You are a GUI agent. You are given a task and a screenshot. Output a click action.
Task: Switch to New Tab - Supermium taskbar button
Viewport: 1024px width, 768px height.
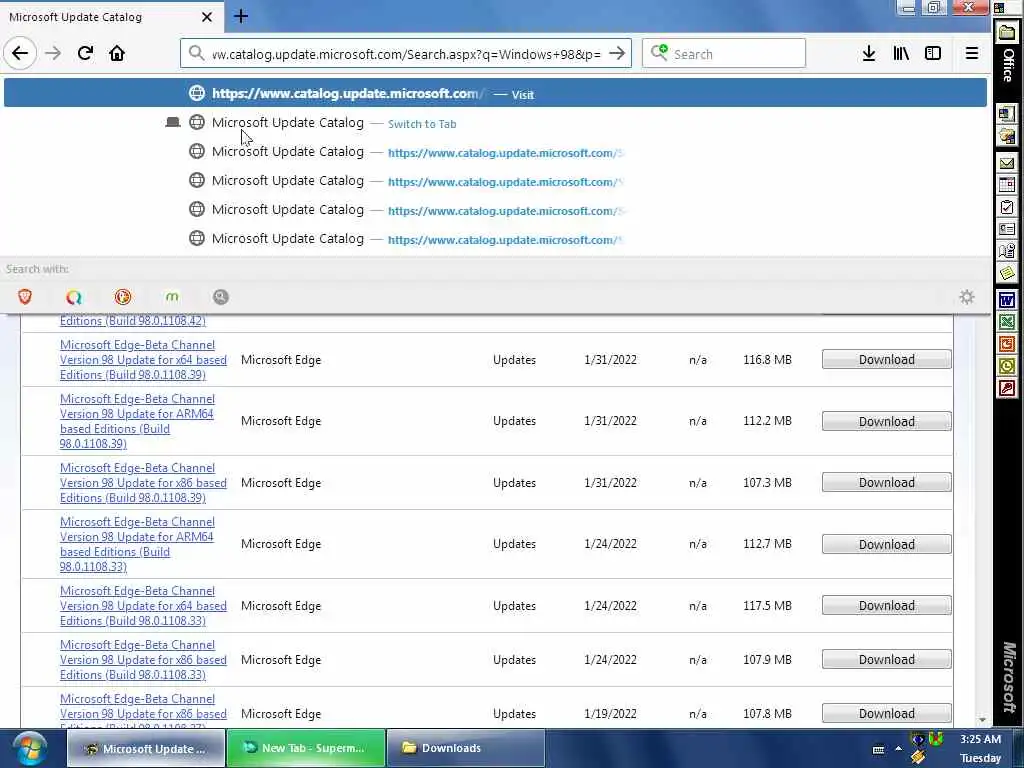tap(306, 748)
